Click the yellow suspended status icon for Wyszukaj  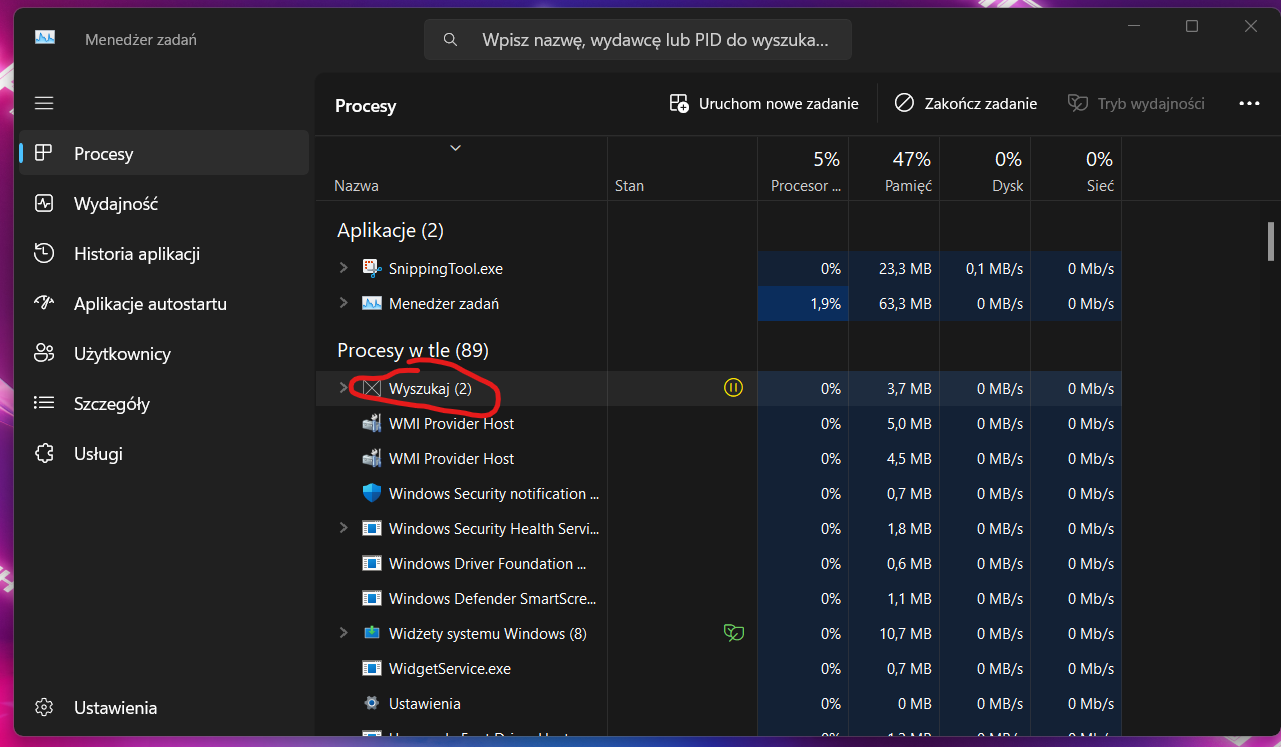coord(733,388)
